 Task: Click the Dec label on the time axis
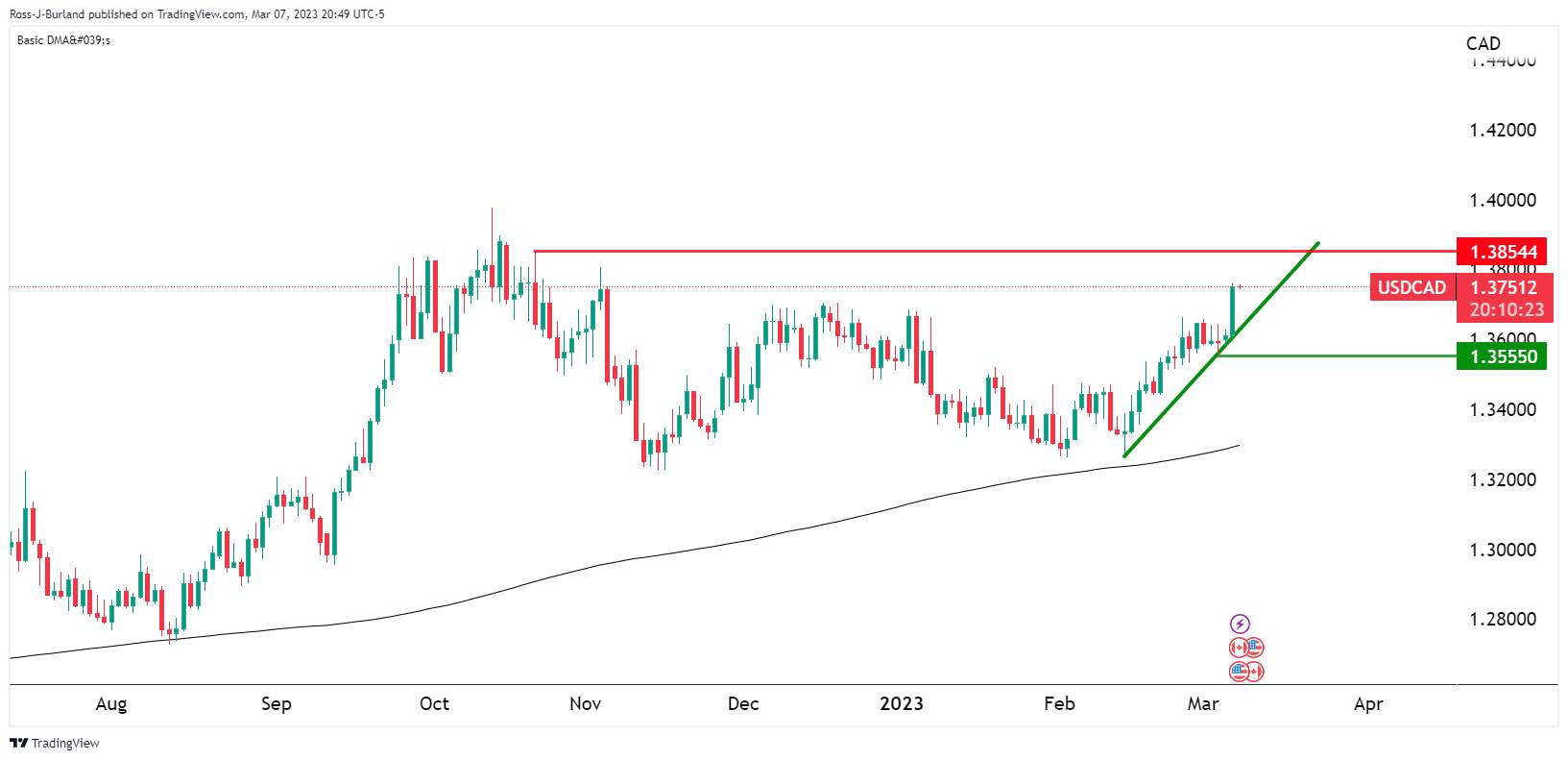click(x=743, y=704)
